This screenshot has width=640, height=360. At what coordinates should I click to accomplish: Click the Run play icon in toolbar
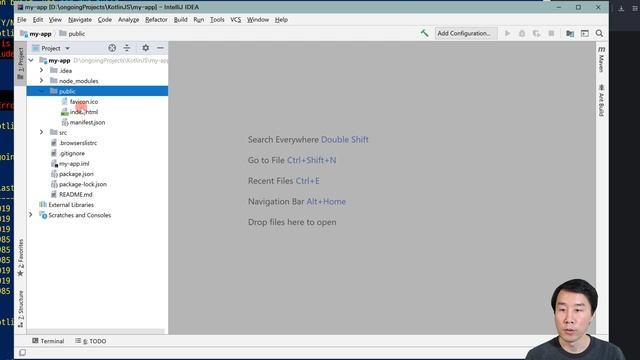(x=507, y=33)
